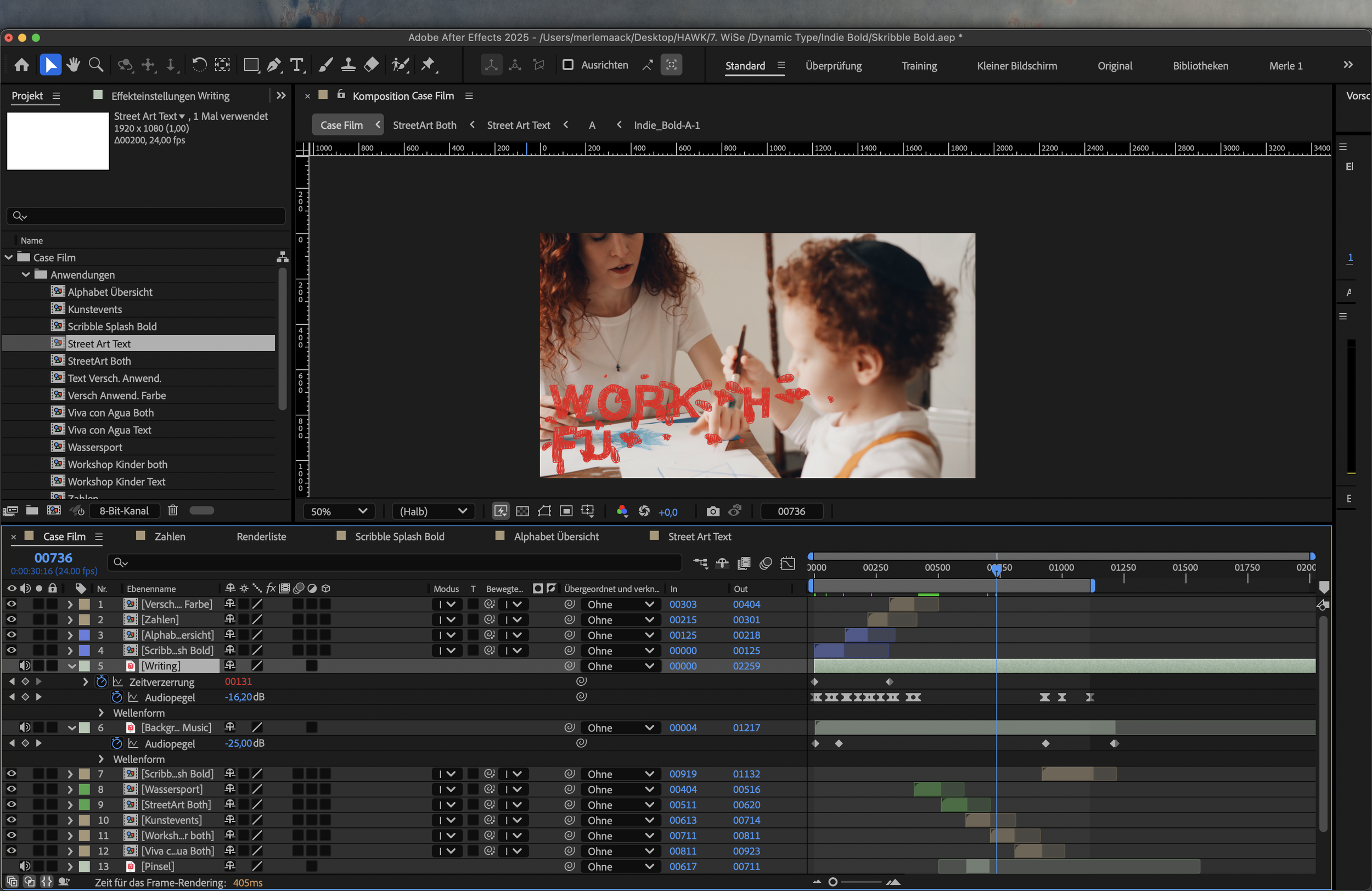Take a snapshot with camera icon
Screen dimensions: 1372x891
(712, 511)
